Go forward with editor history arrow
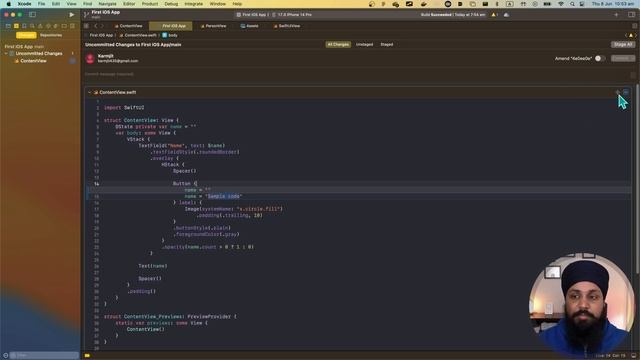The height and width of the screenshot is (360, 640). coord(102,26)
